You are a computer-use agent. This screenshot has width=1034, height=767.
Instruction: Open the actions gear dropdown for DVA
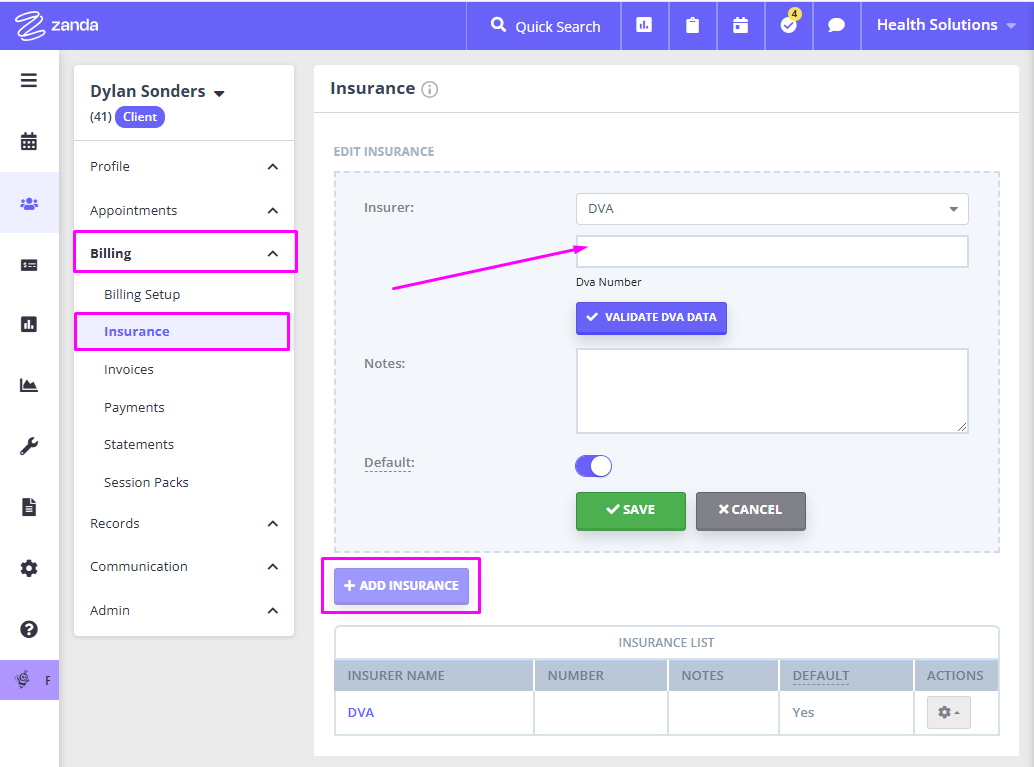coord(947,712)
